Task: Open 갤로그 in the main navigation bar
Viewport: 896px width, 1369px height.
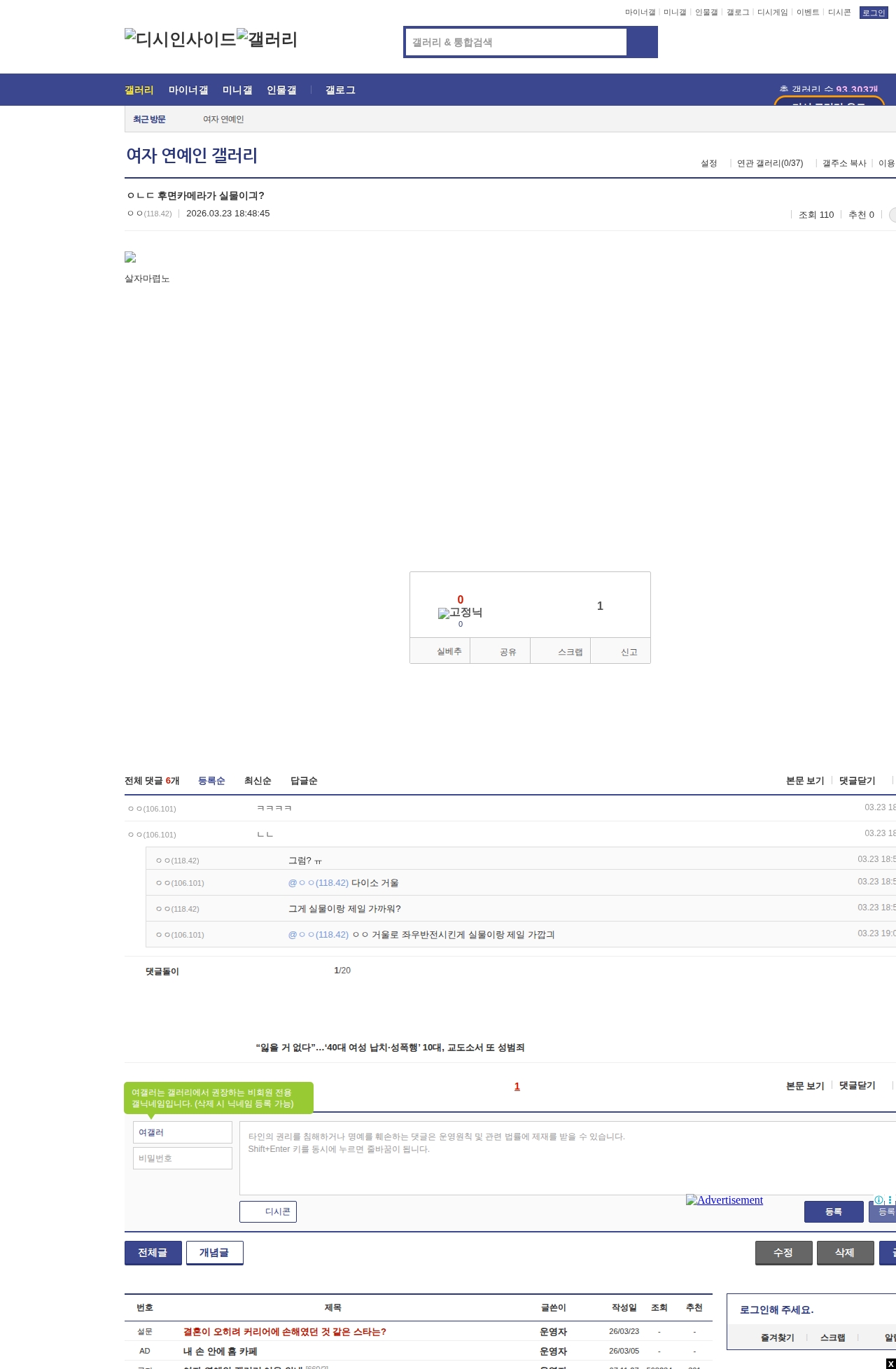Action: point(340,90)
